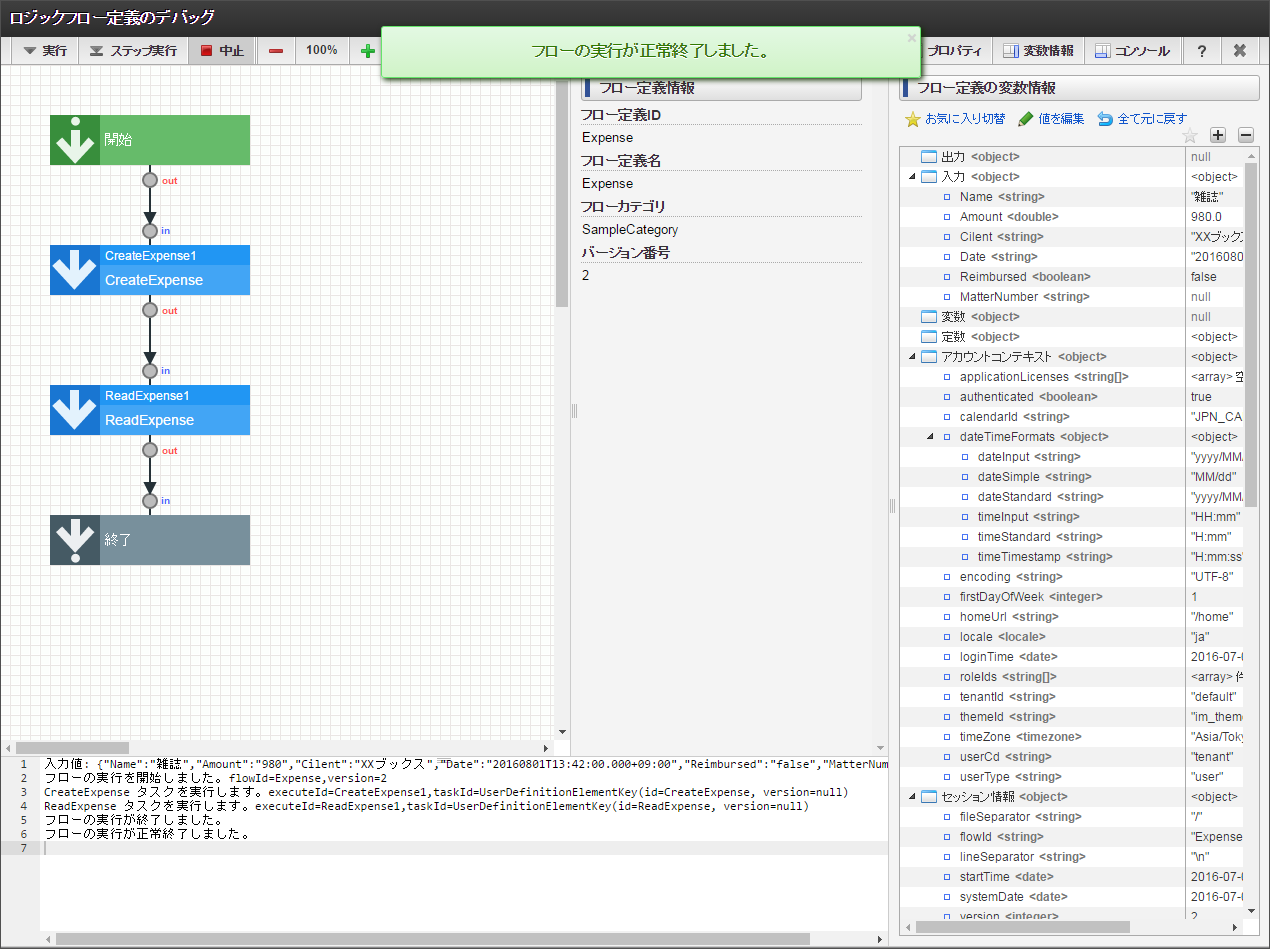
Task: Click the variable panel horizontal scrollbar
Action: [1021, 927]
